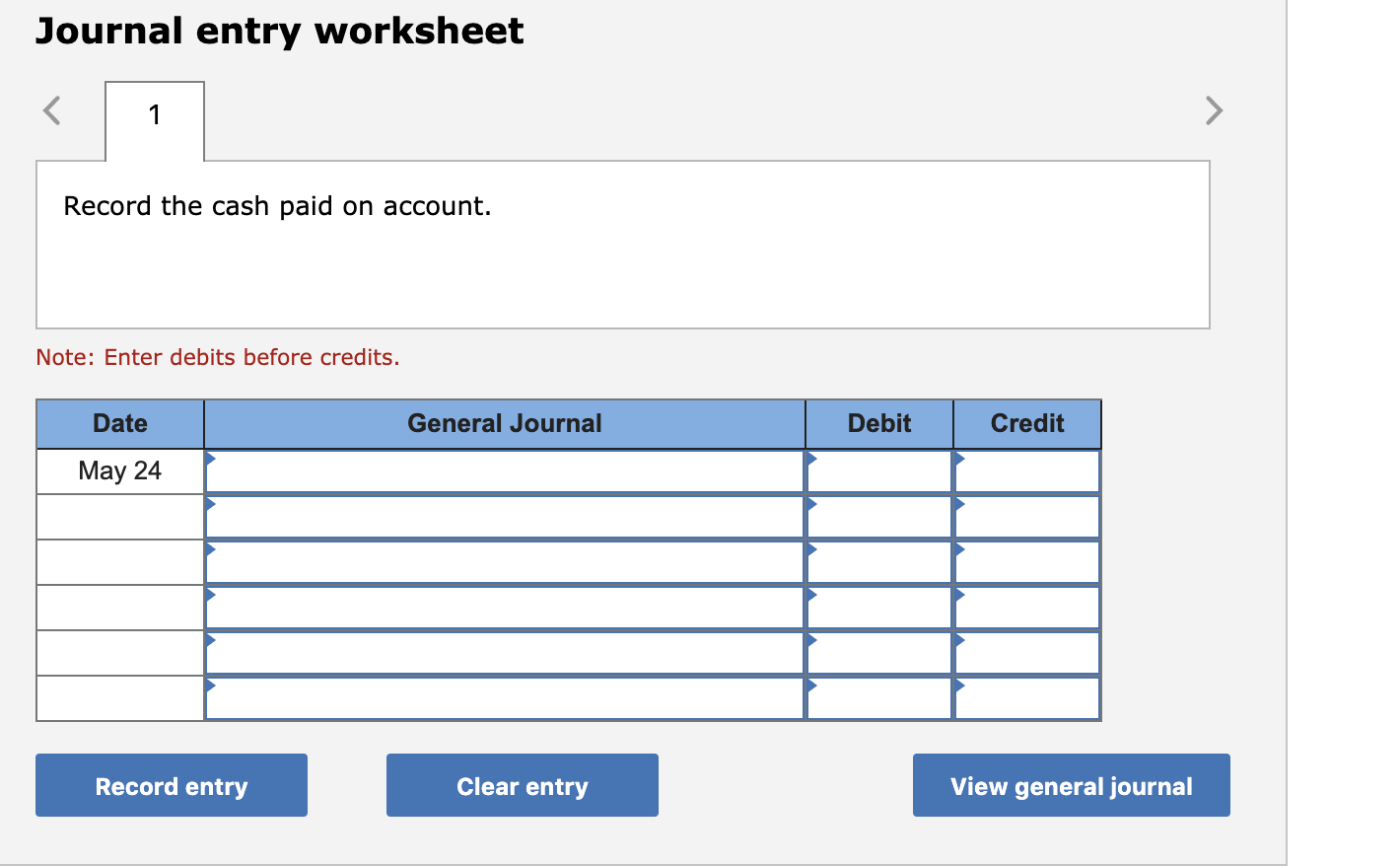Click the Clear entry button
The image size is (1400, 866).
click(522, 785)
